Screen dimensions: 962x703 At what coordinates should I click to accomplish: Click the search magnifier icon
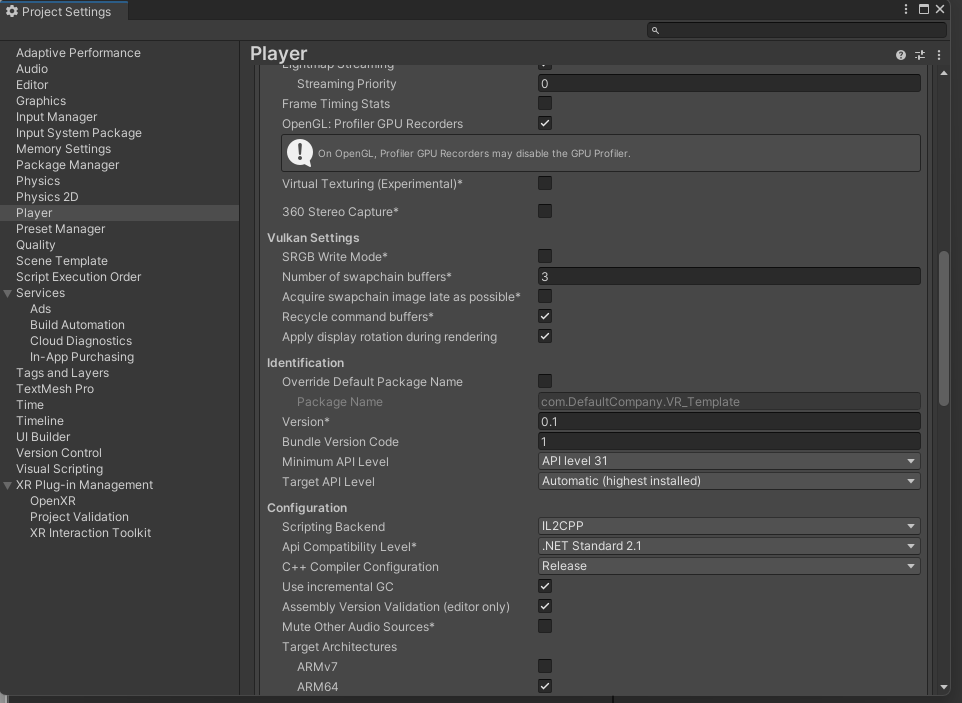point(656,31)
